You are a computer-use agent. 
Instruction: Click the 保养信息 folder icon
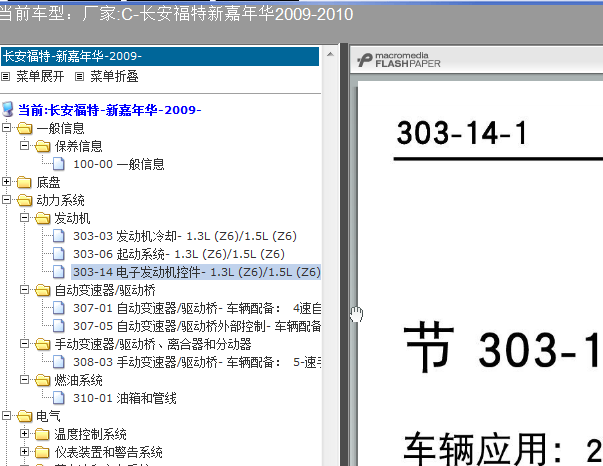coord(43,146)
